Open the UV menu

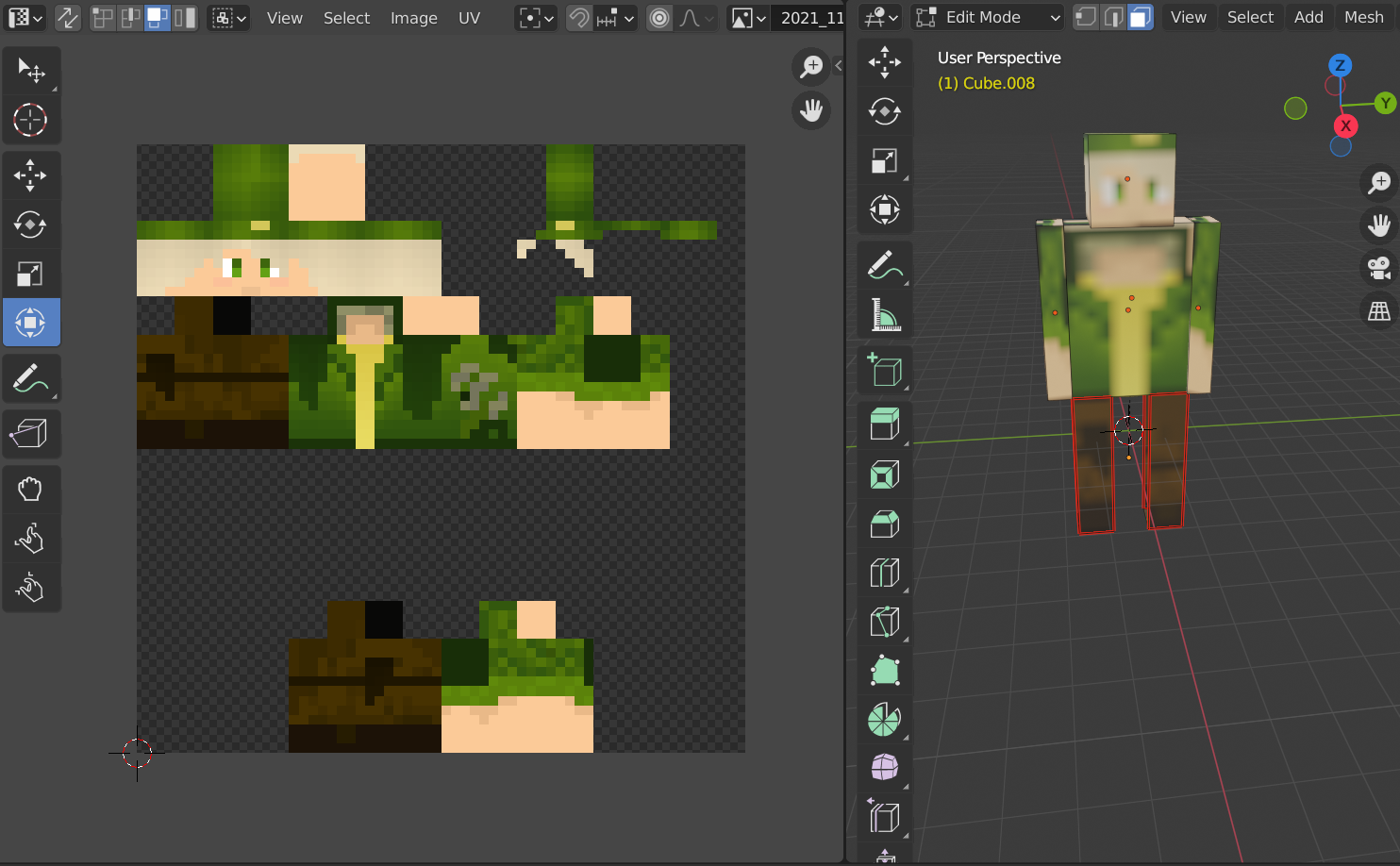[x=469, y=18]
